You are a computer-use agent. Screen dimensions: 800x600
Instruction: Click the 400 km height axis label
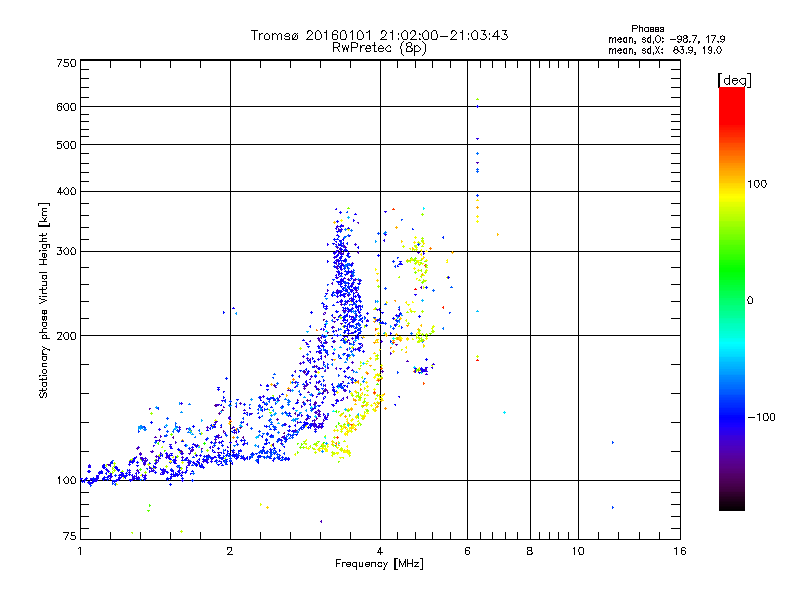(x=66, y=192)
